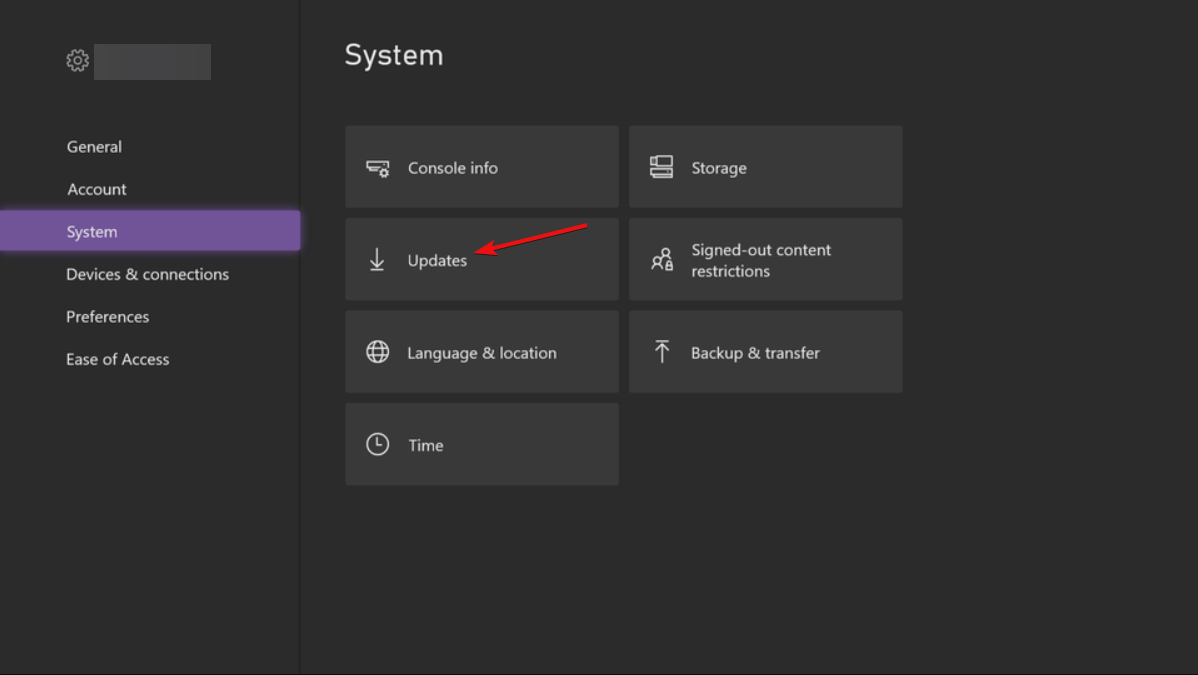Open the General settings section
This screenshot has width=1198, height=675.
tap(94, 147)
